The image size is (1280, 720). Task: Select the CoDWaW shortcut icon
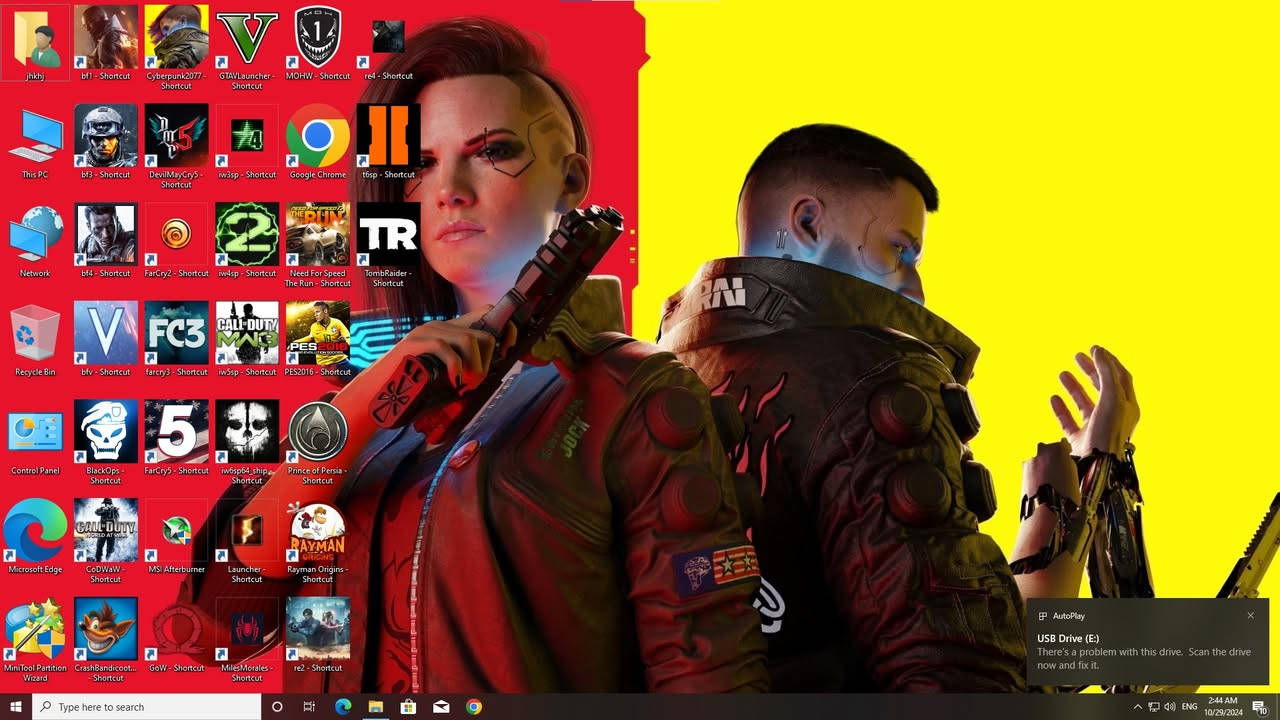(x=106, y=543)
